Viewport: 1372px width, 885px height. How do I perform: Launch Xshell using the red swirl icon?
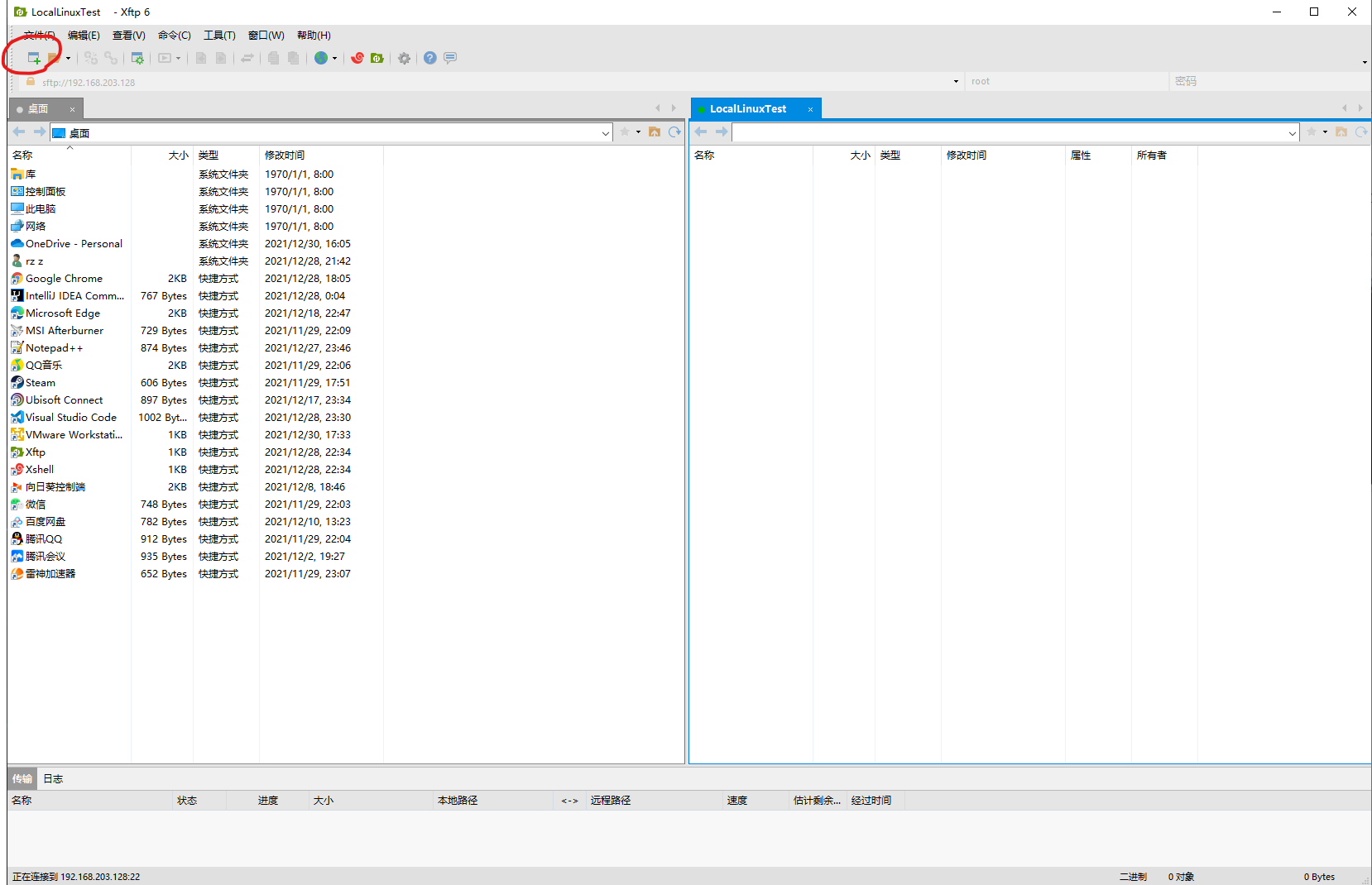point(357,58)
